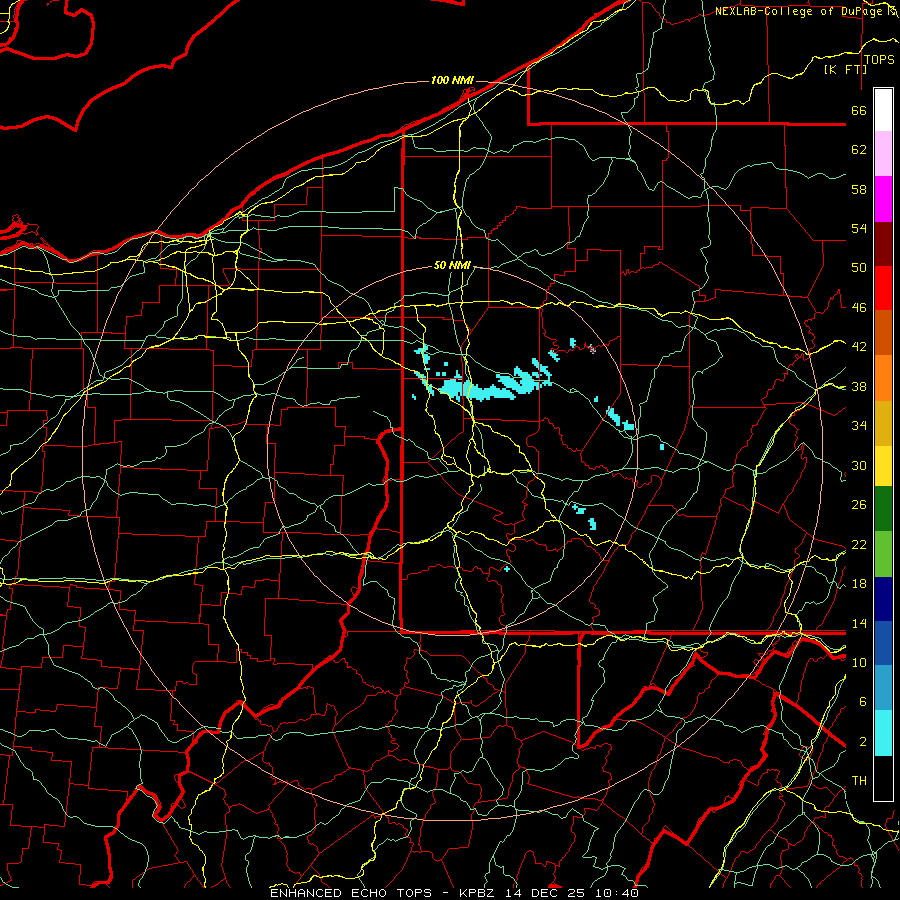Click the 'TH' legend label

(x=859, y=781)
